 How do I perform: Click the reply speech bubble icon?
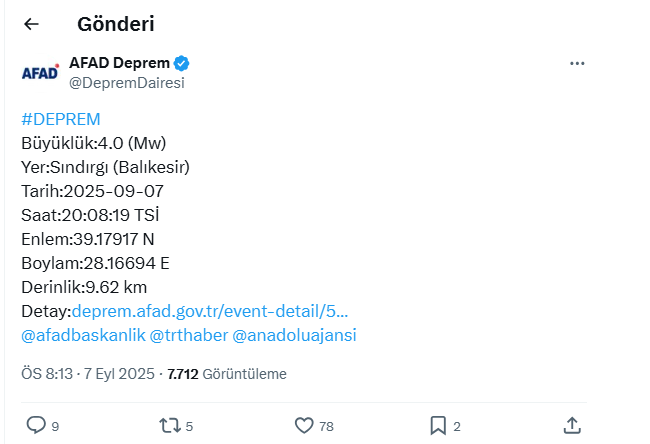(x=36, y=425)
